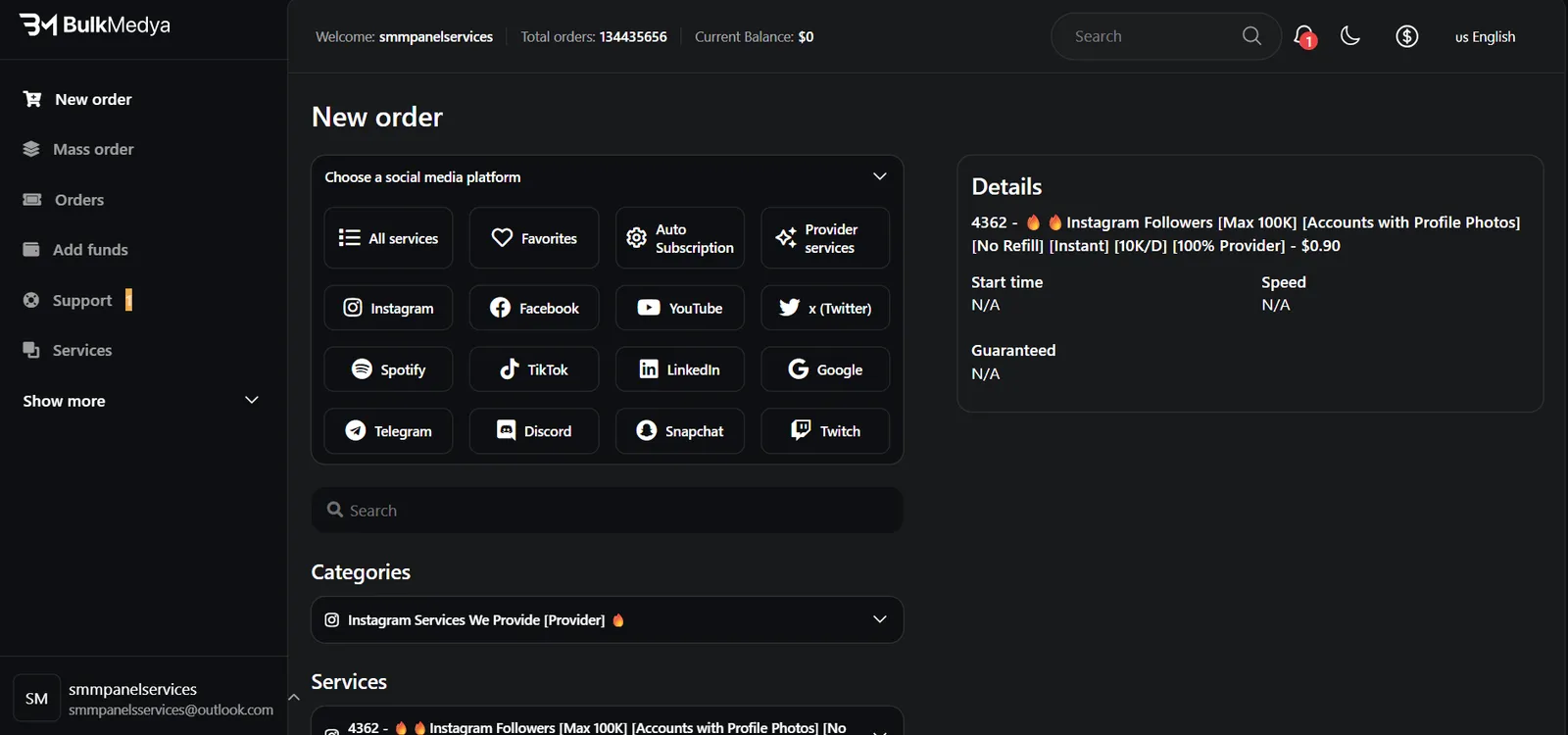Viewport: 1568px width, 735px height.
Task: Click the Speed label in Details
Action: point(1283,282)
